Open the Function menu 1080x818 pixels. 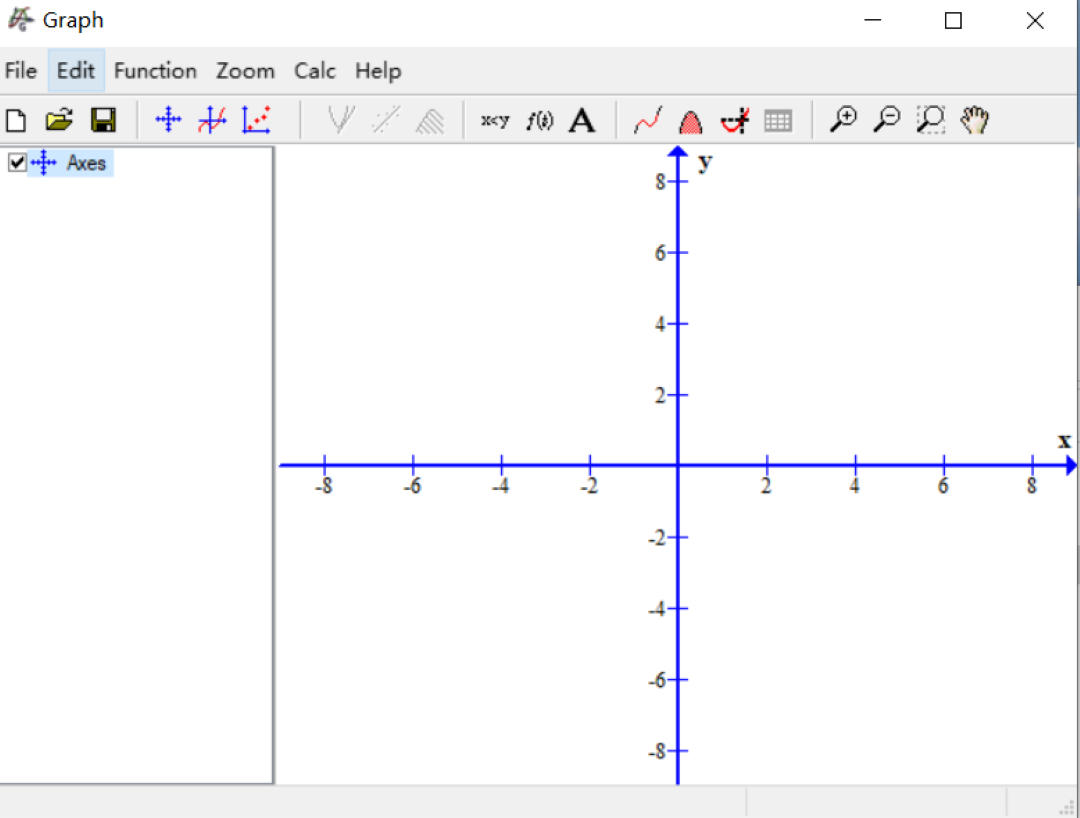pyautogui.click(x=155, y=71)
